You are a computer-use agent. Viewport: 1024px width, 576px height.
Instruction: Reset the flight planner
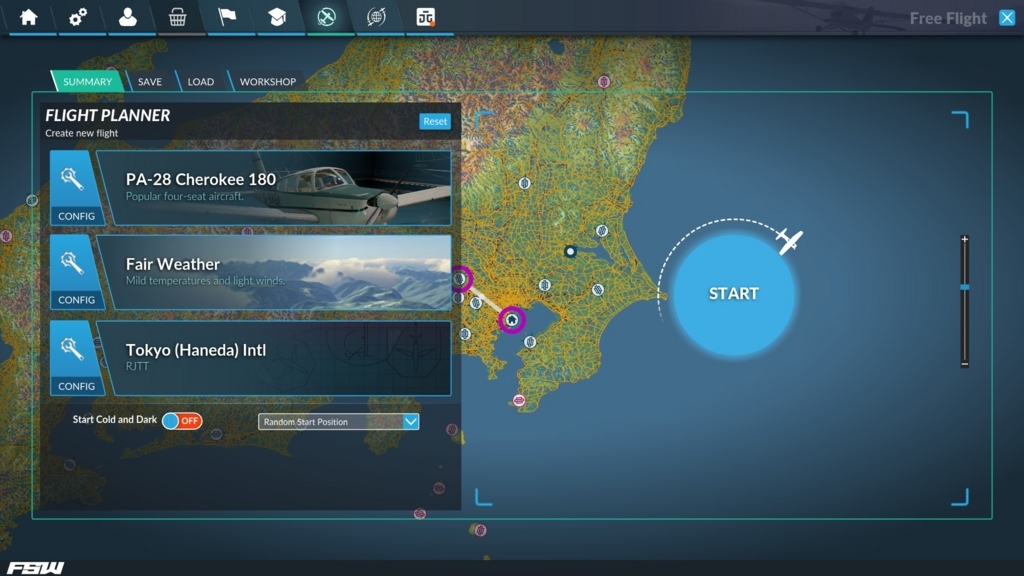click(x=435, y=121)
